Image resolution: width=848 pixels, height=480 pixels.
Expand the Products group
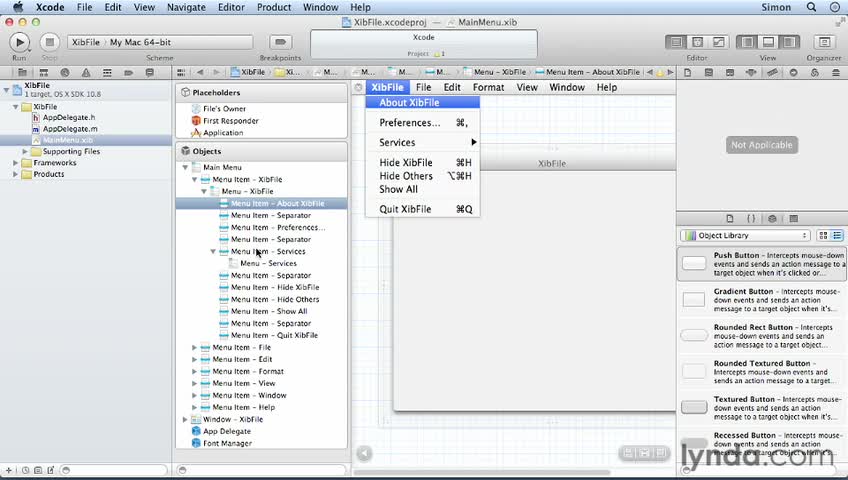coord(16,174)
